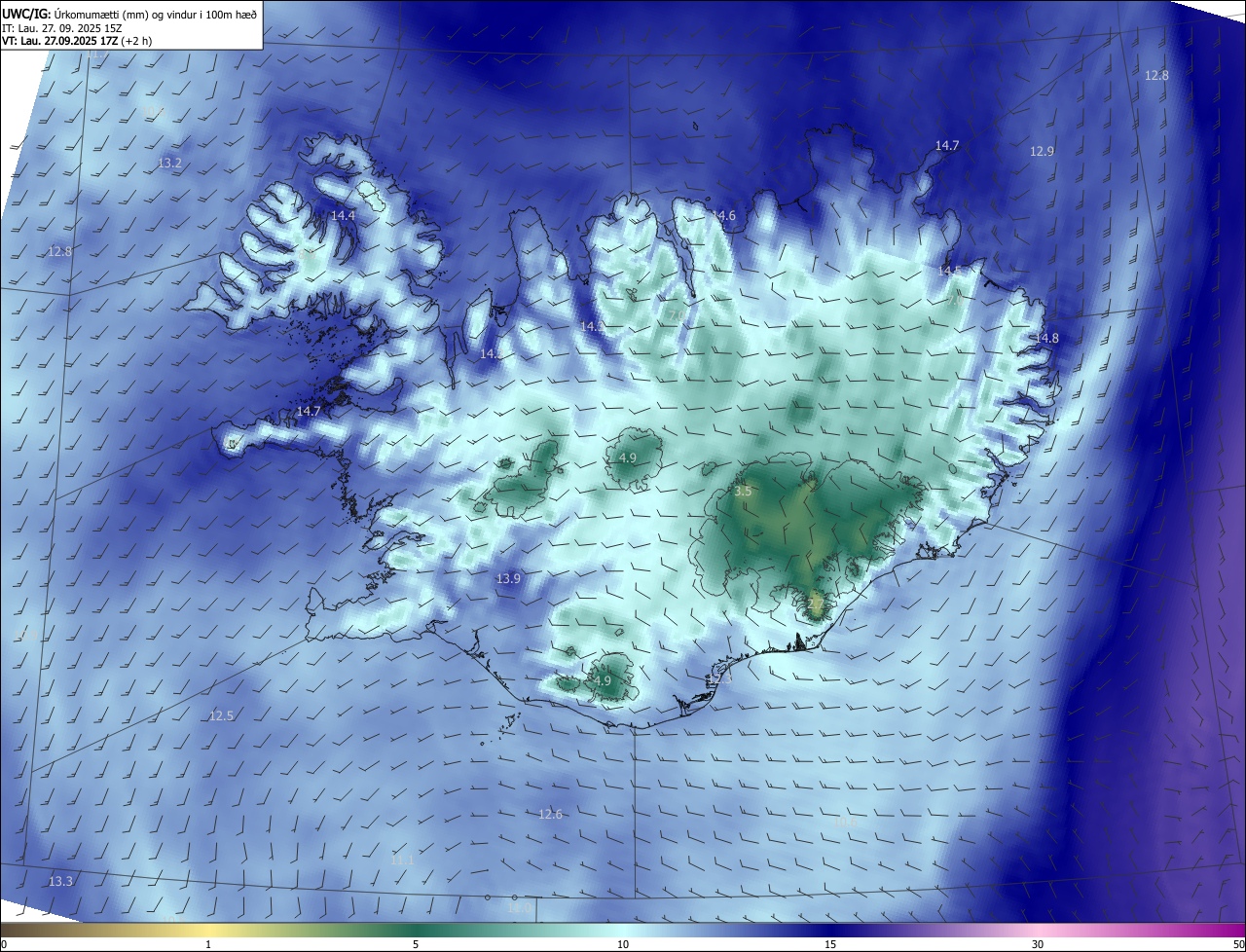Click the color scale tick label 0
Screen dimensions: 1246x952
pos(4,944)
